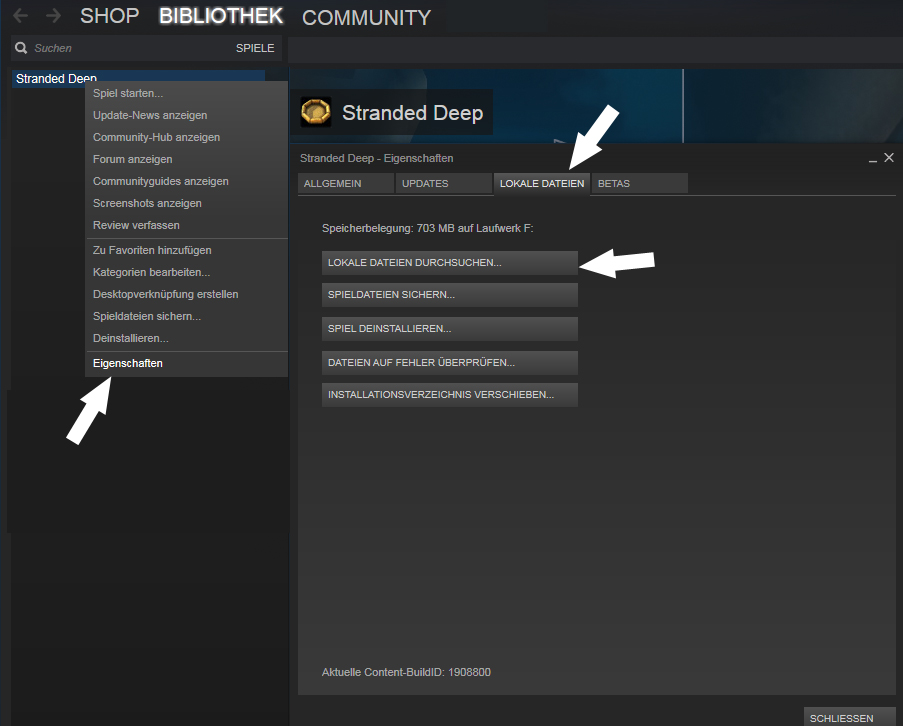
Task: Switch to the LOKALE DATEIEN tab
Action: point(541,184)
